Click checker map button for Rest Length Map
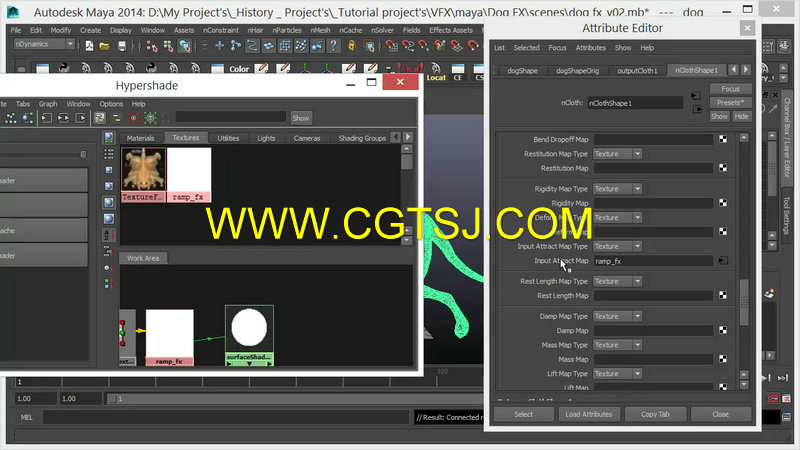Image resolution: width=800 pixels, height=450 pixels. pyautogui.click(x=723, y=295)
